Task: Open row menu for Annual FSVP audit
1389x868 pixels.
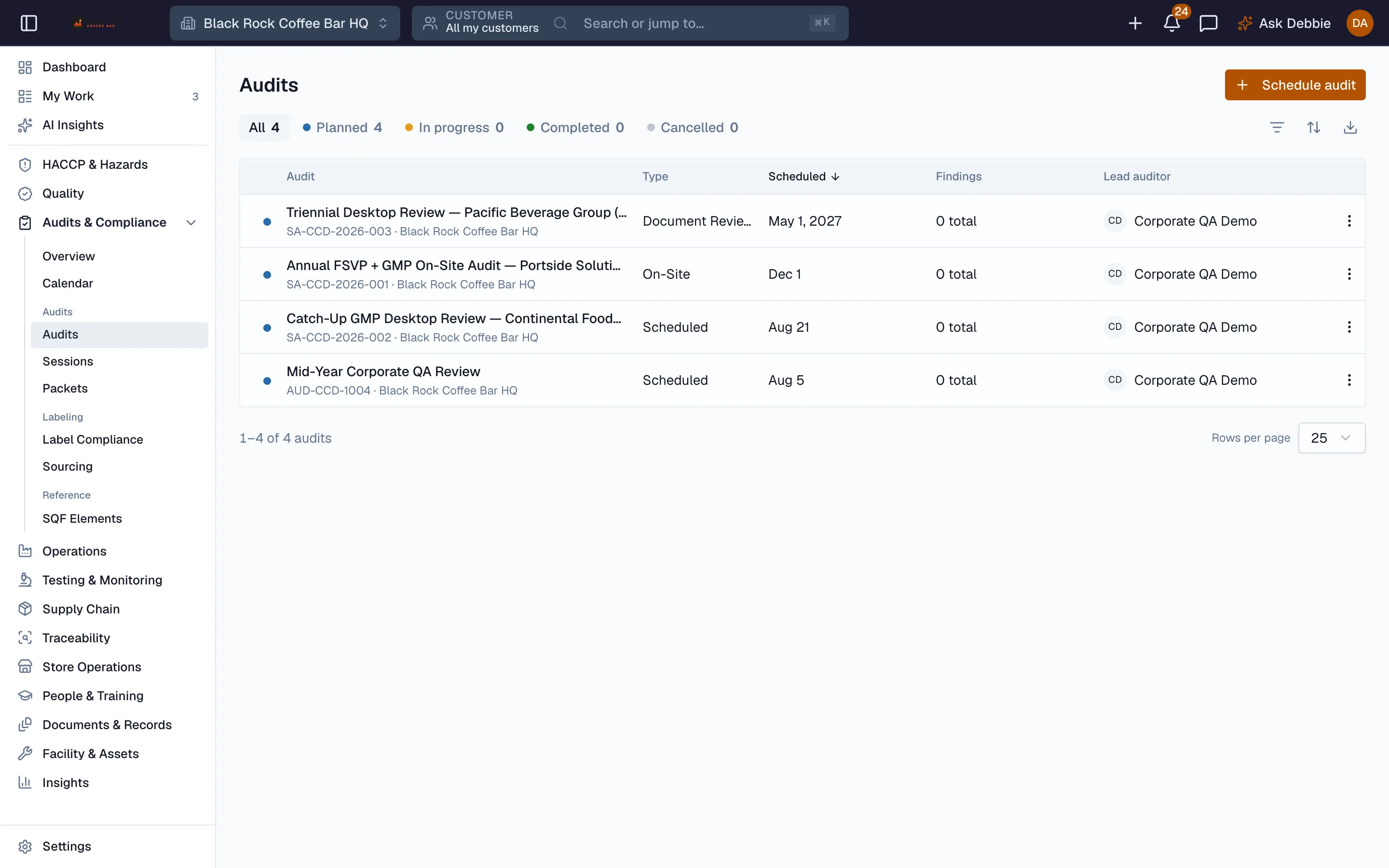Action: pyautogui.click(x=1349, y=274)
